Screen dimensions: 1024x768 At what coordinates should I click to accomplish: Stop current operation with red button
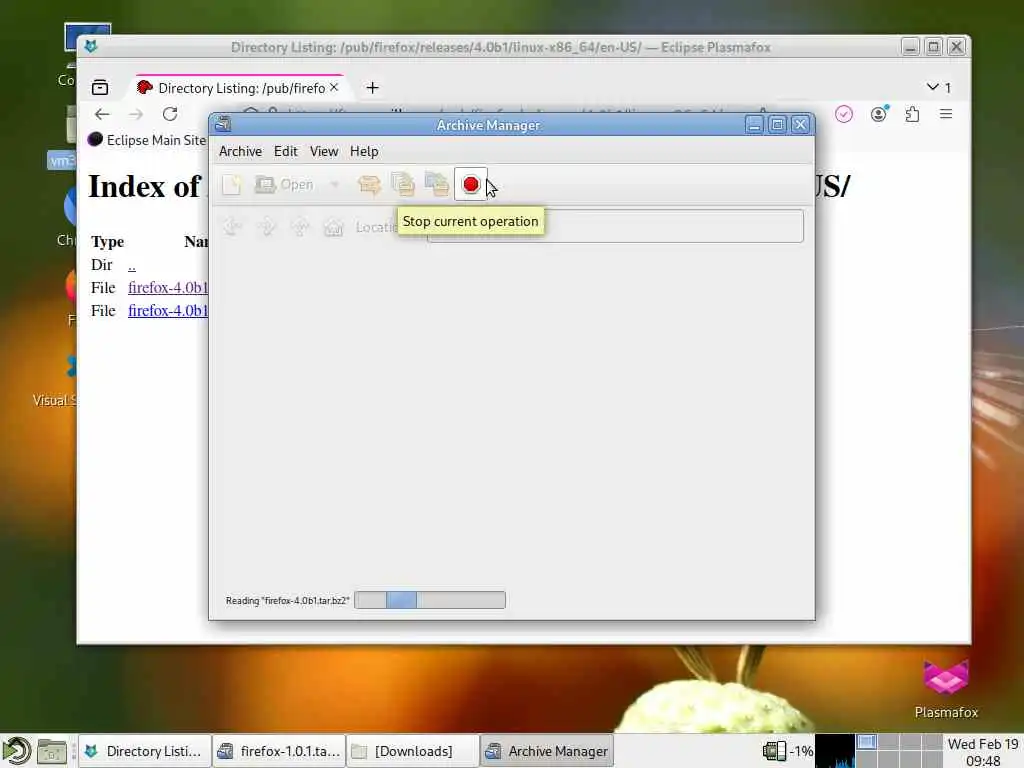click(x=470, y=185)
